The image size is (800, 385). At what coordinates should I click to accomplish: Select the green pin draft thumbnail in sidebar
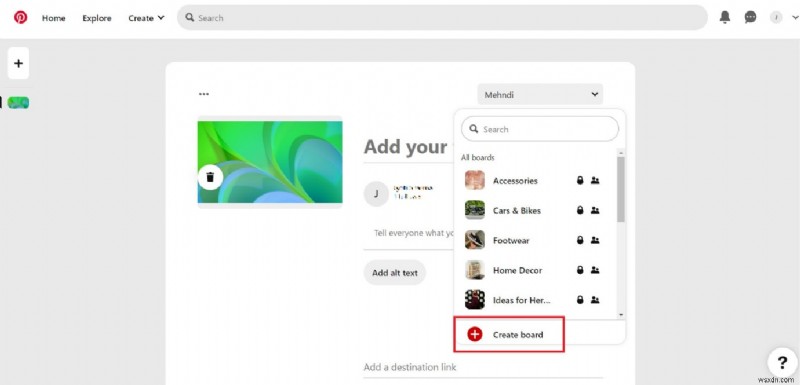pos(18,102)
